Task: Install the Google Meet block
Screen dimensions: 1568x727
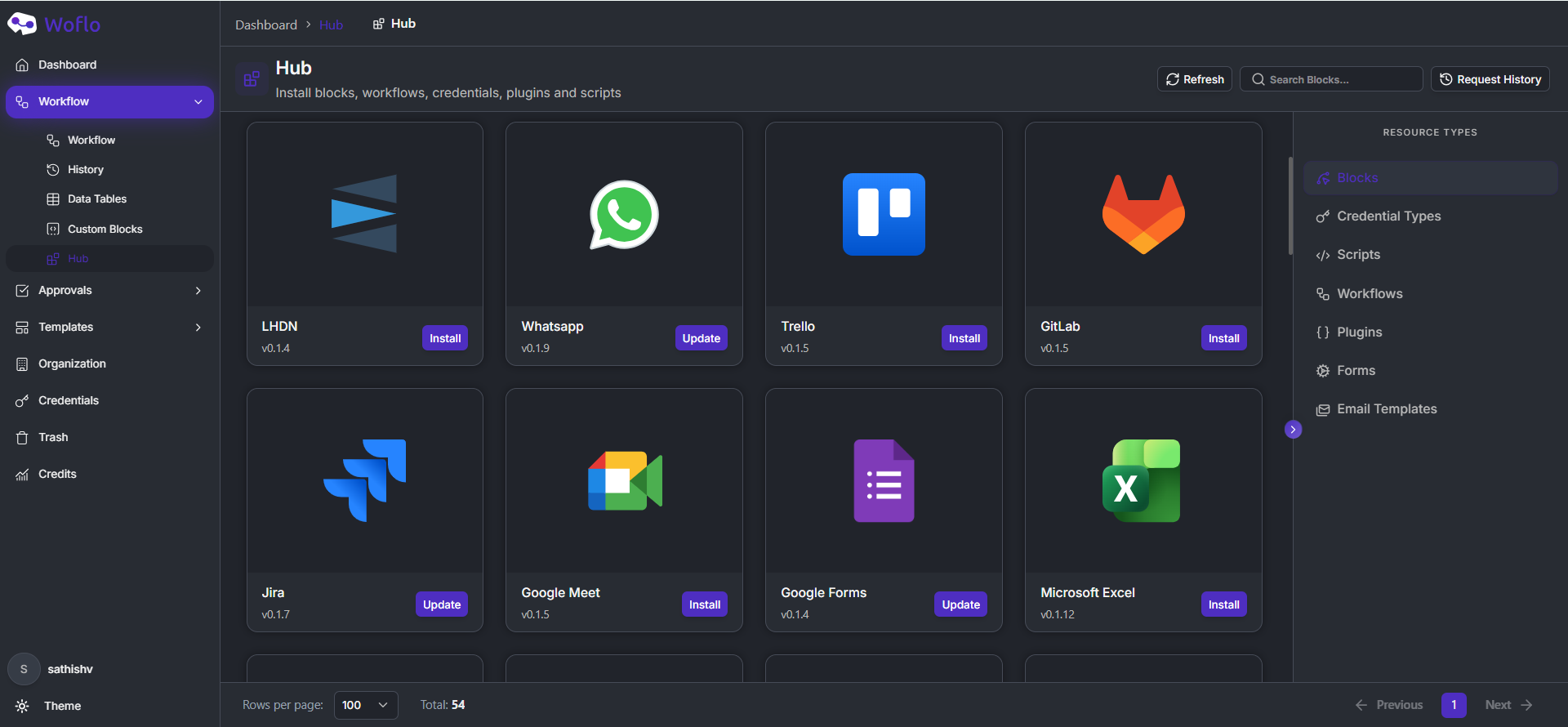Action: pos(705,604)
